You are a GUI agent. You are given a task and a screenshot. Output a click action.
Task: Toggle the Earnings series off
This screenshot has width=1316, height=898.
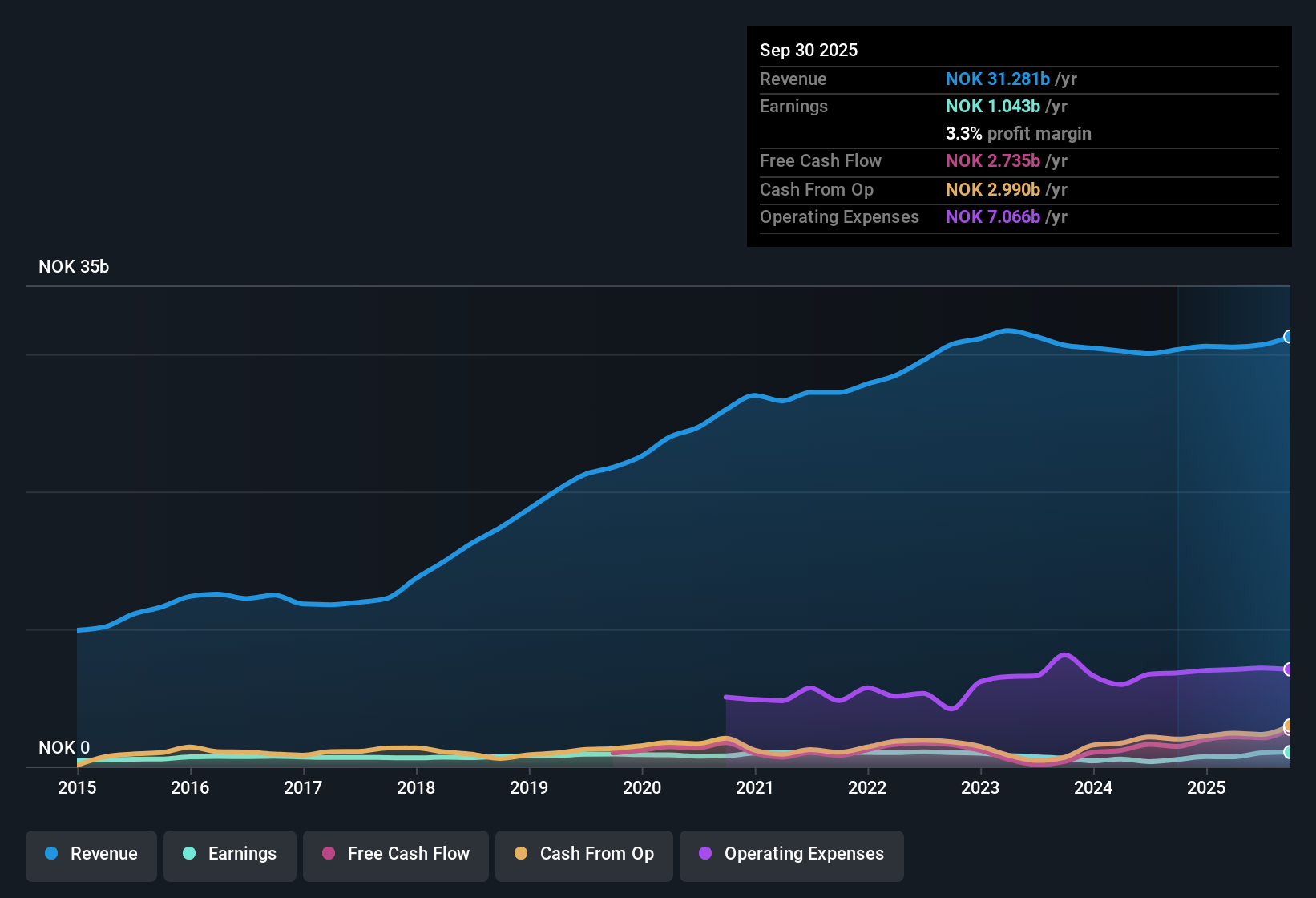[x=229, y=854]
